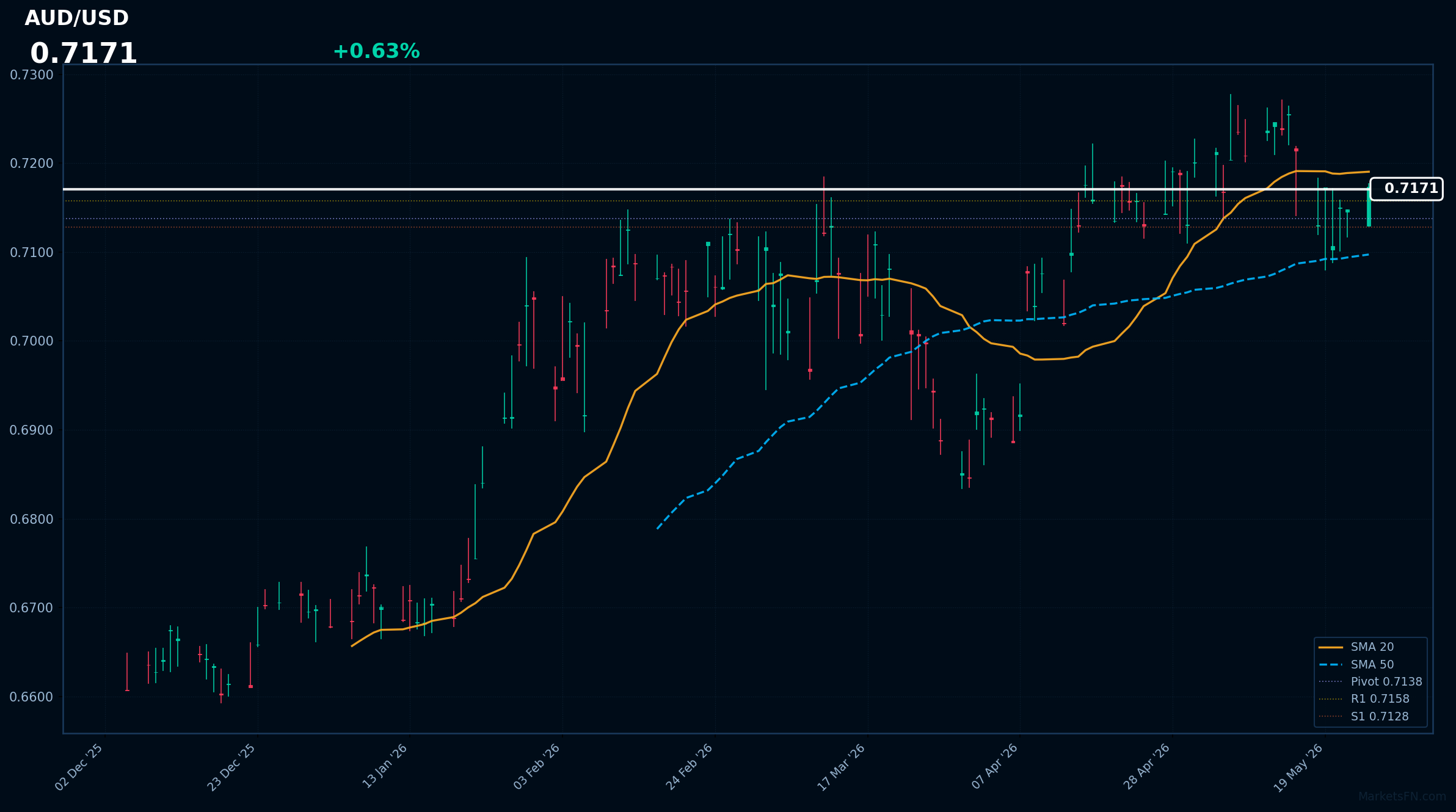This screenshot has height=812, width=1456.
Task: Click R1 0.7158 legend entry
Action: point(1364,699)
